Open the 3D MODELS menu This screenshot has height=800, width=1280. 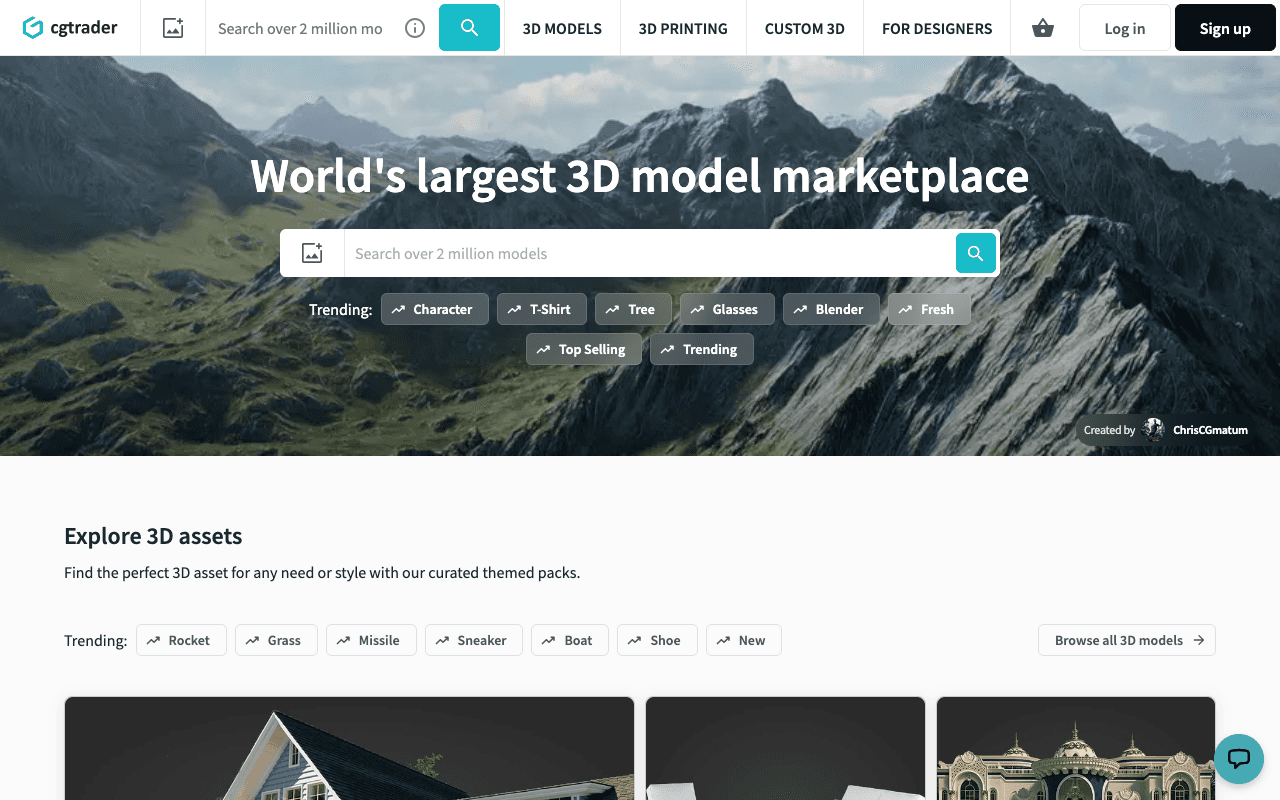click(562, 28)
